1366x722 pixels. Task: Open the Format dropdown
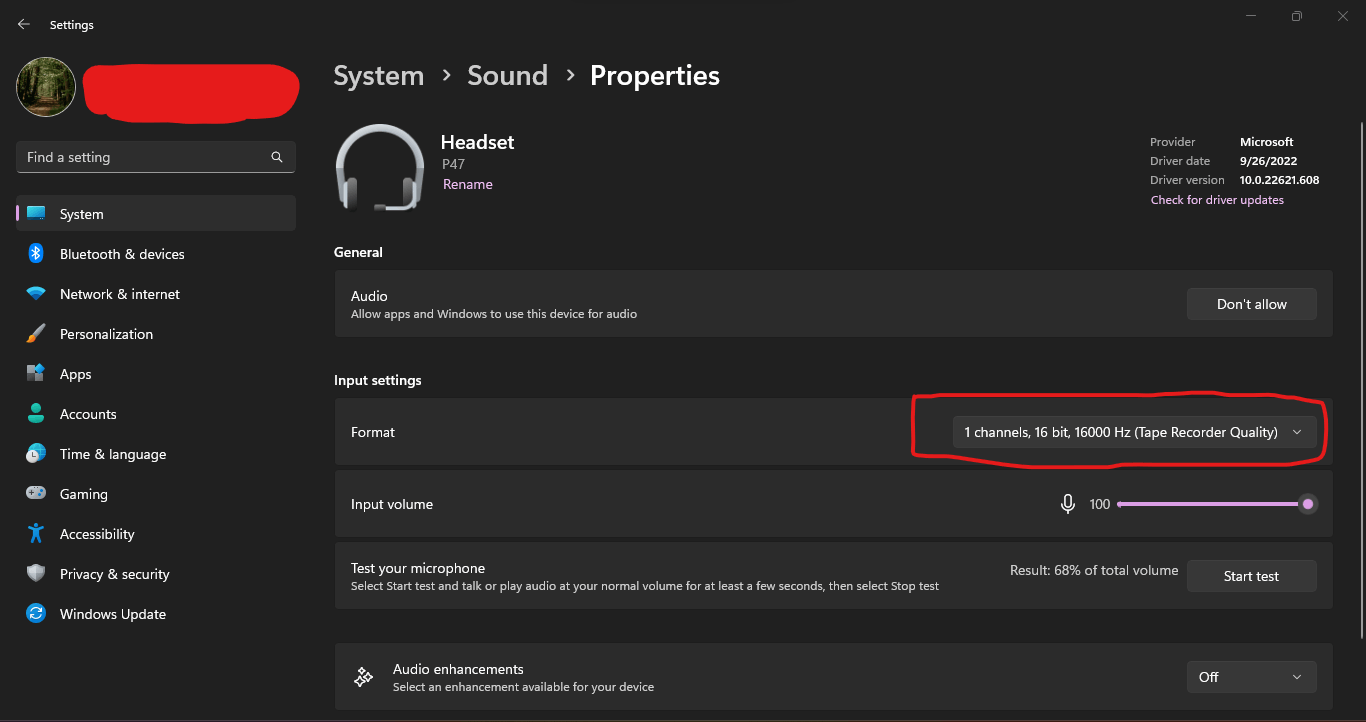pos(1134,432)
